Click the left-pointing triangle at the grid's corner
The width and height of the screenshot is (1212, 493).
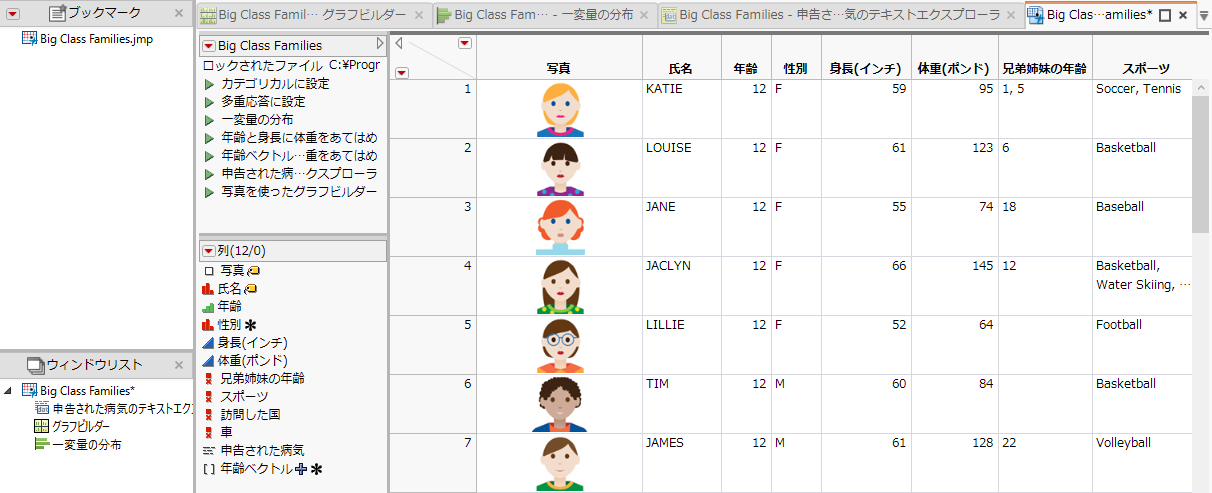click(399, 43)
